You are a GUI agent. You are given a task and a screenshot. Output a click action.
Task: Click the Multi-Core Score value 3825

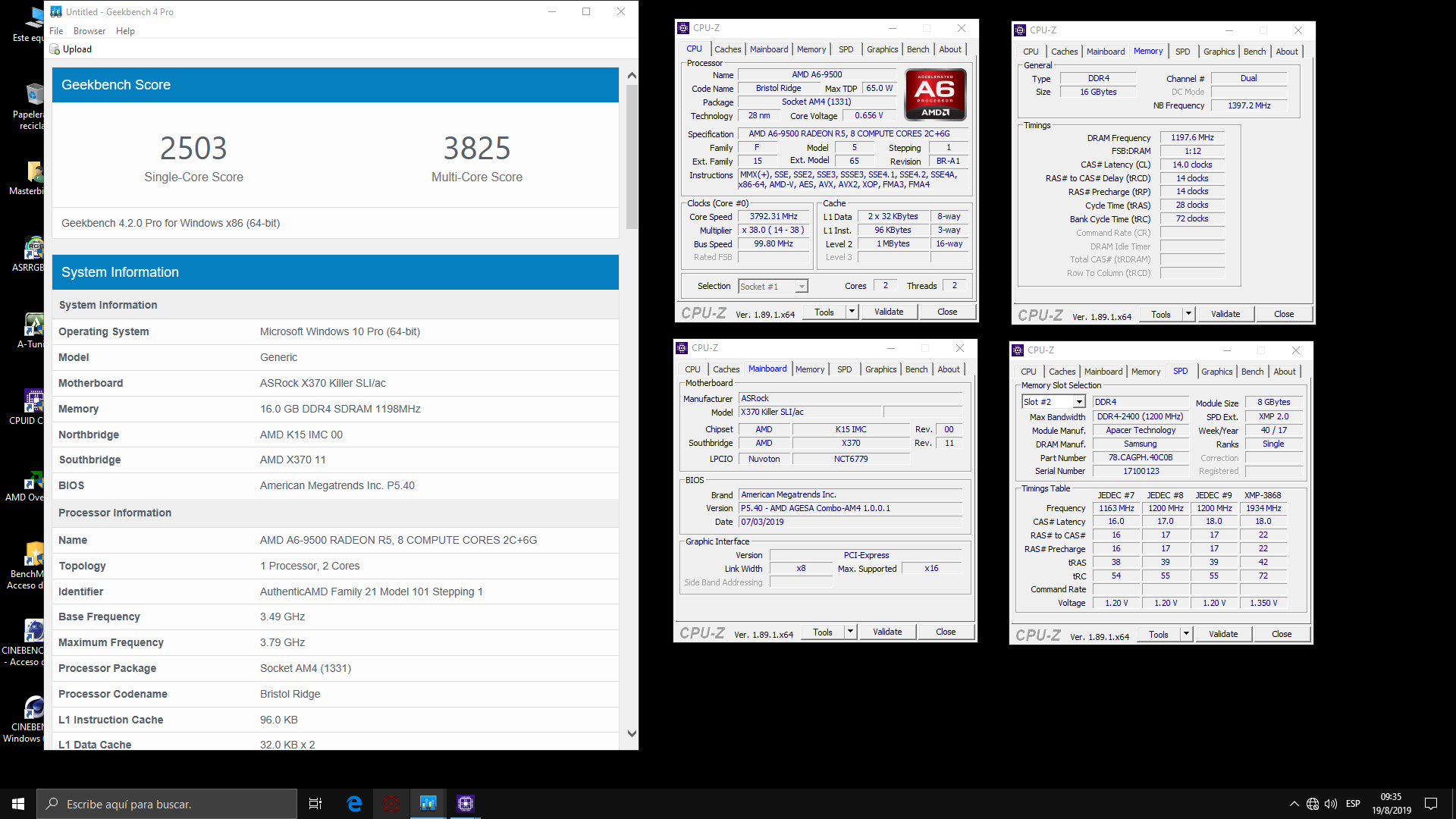[x=476, y=148]
